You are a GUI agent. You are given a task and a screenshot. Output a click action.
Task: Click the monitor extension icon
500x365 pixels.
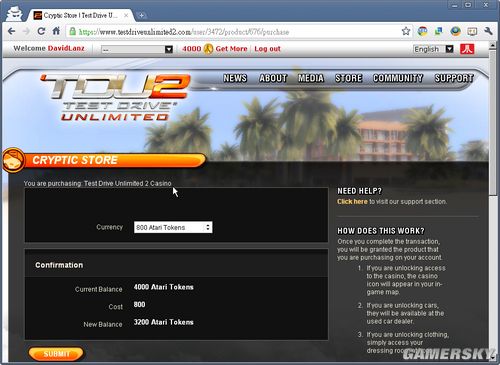tap(472, 31)
